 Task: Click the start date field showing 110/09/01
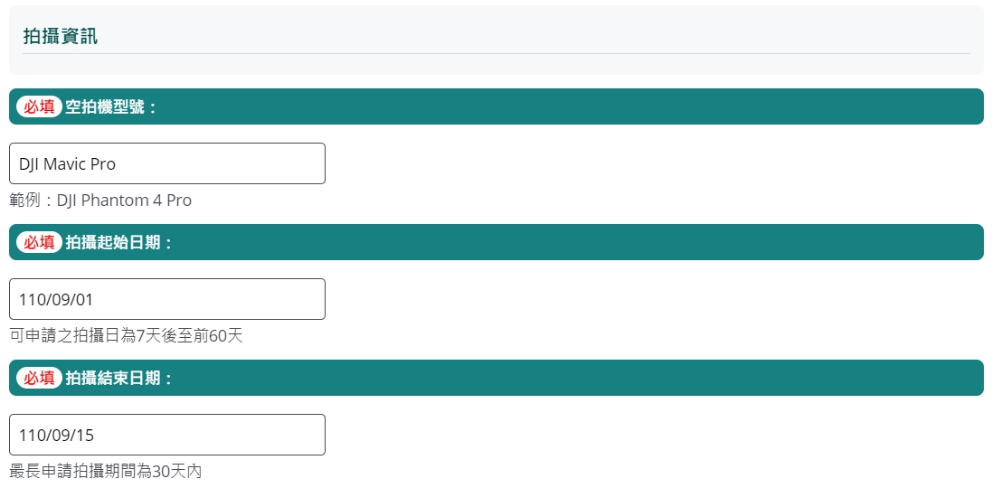(x=167, y=299)
